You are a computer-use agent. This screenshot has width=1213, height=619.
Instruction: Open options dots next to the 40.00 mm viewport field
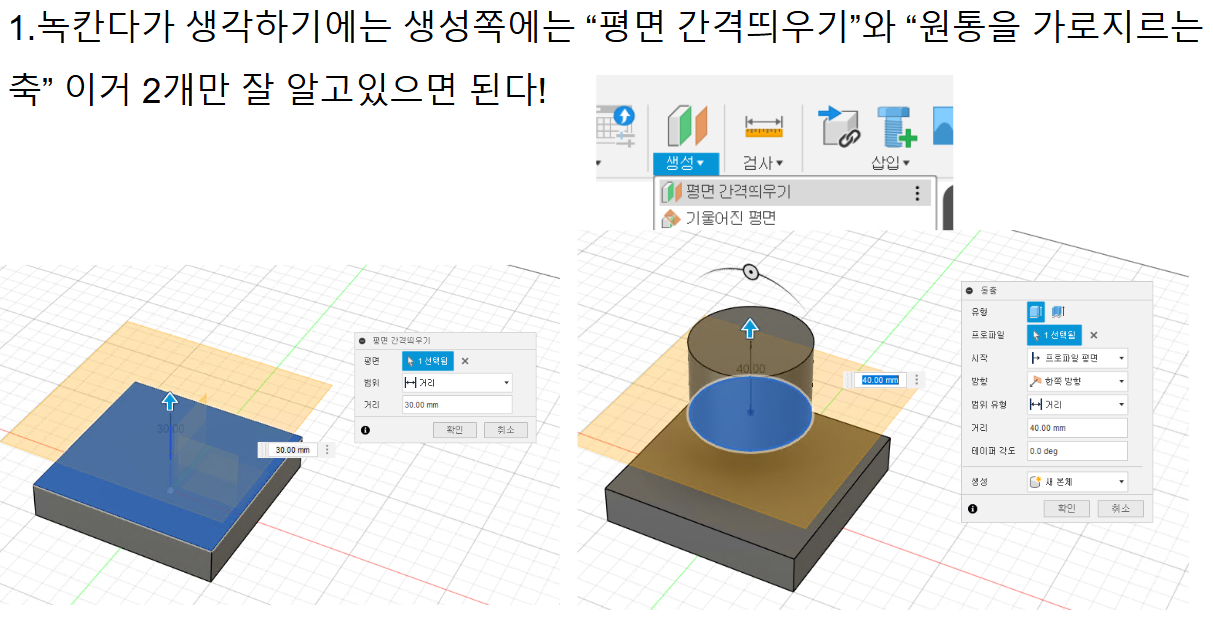pos(915,380)
